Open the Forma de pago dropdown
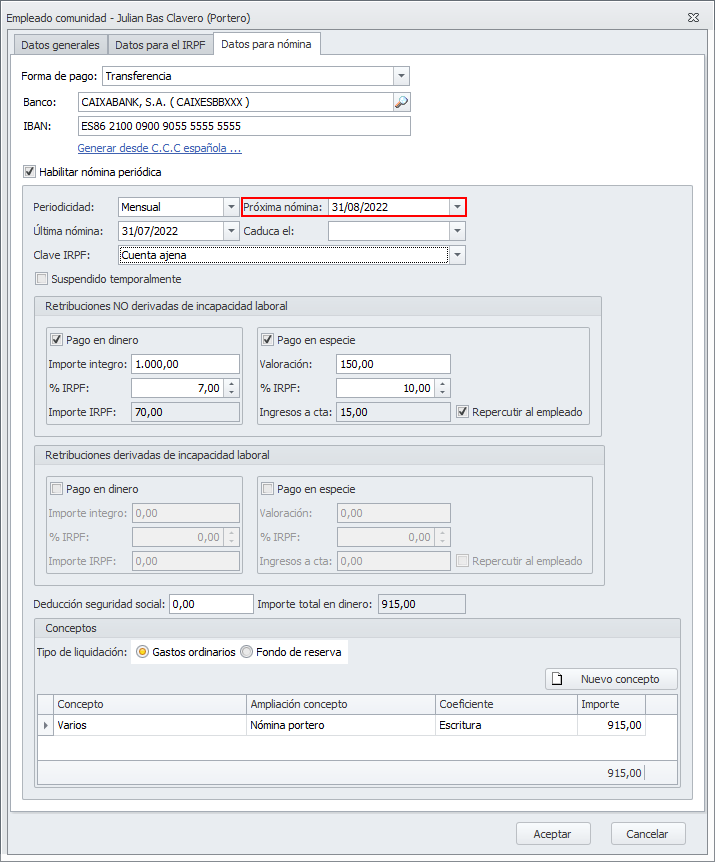Image resolution: width=715 pixels, height=862 pixels. pyautogui.click(x=401, y=76)
